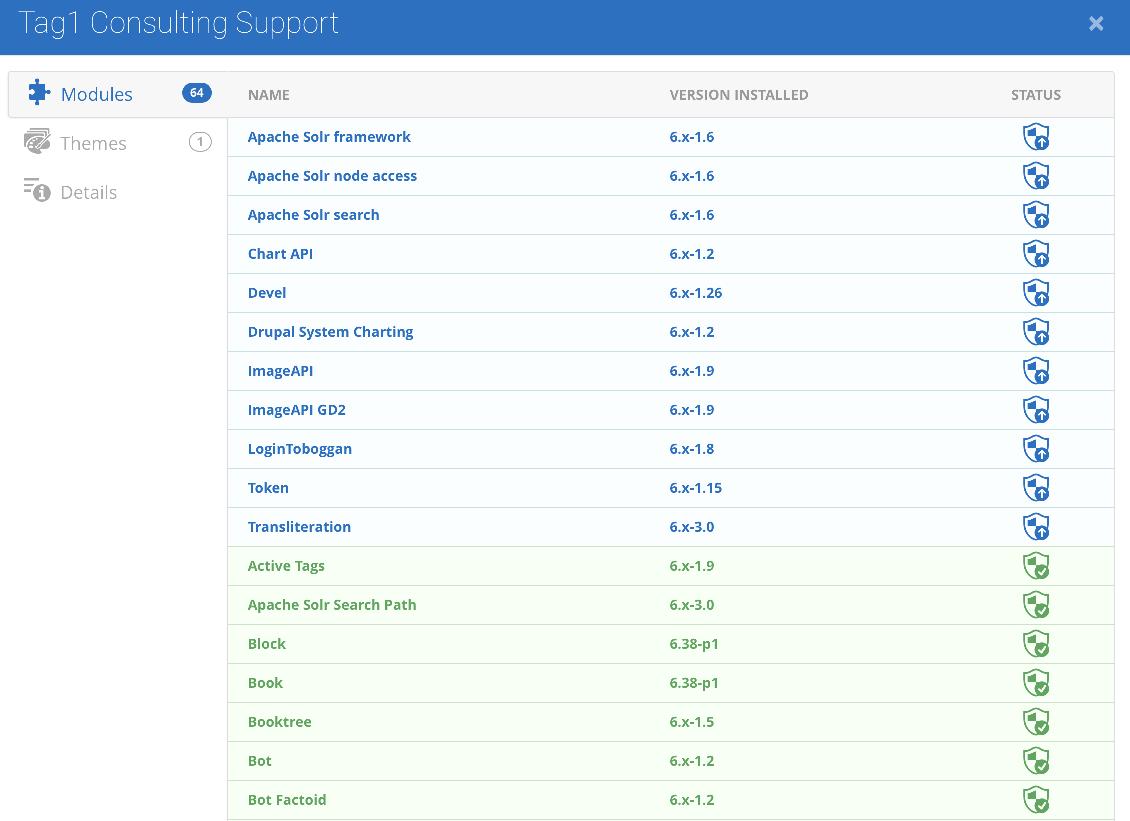Open the Booktree module link
The height and width of the screenshot is (821, 1130).
[x=280, y=722]
